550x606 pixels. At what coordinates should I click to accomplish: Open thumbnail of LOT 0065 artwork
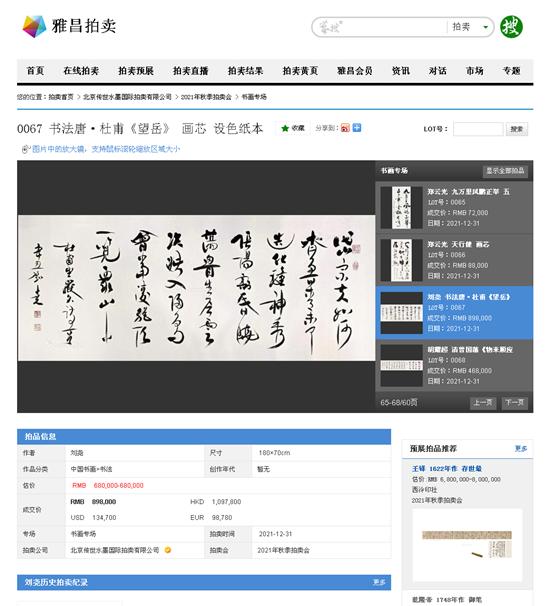click(x=401, y=208)
